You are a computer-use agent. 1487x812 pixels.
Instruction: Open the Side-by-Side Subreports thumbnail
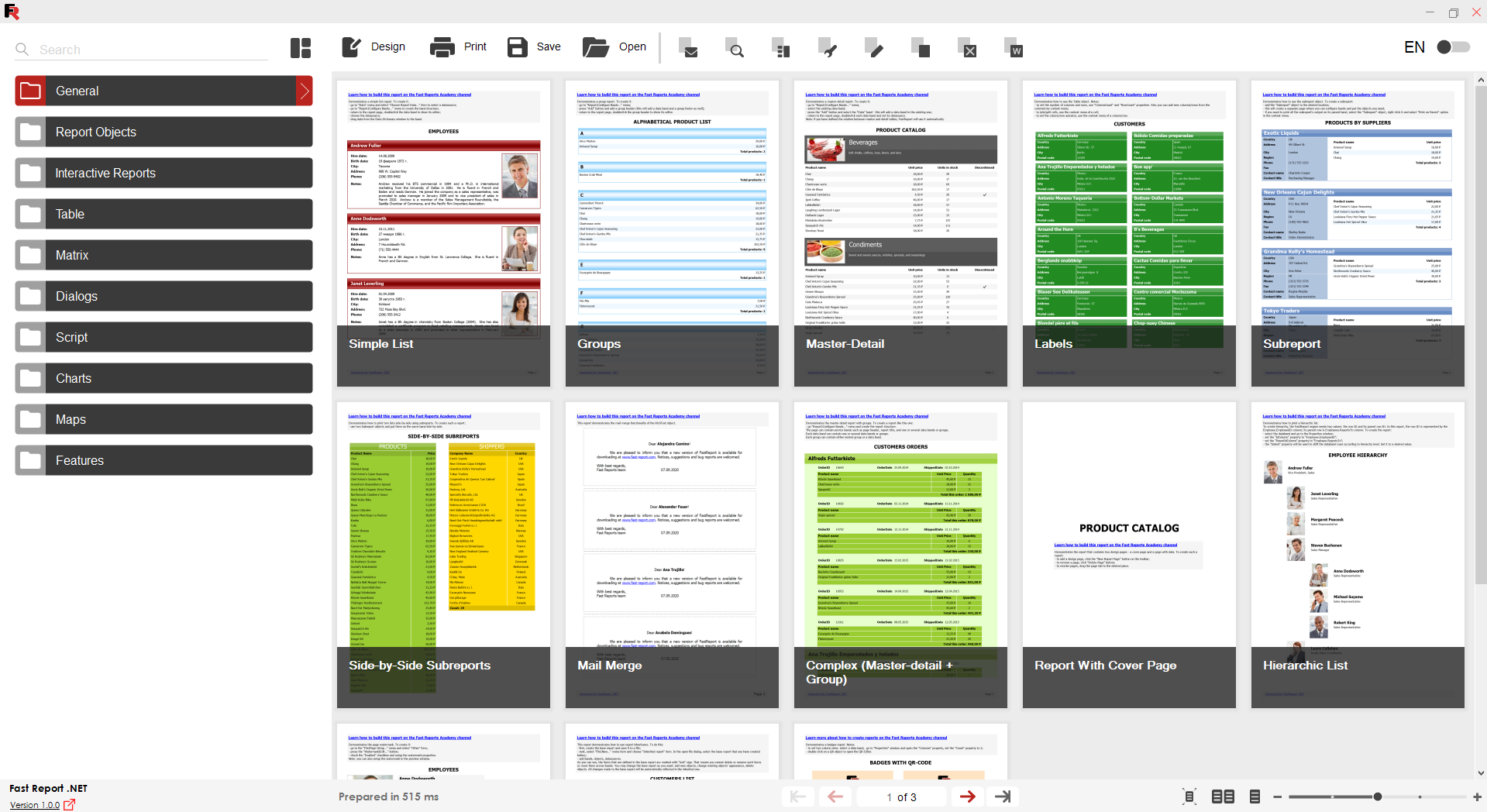pos(443,555)
